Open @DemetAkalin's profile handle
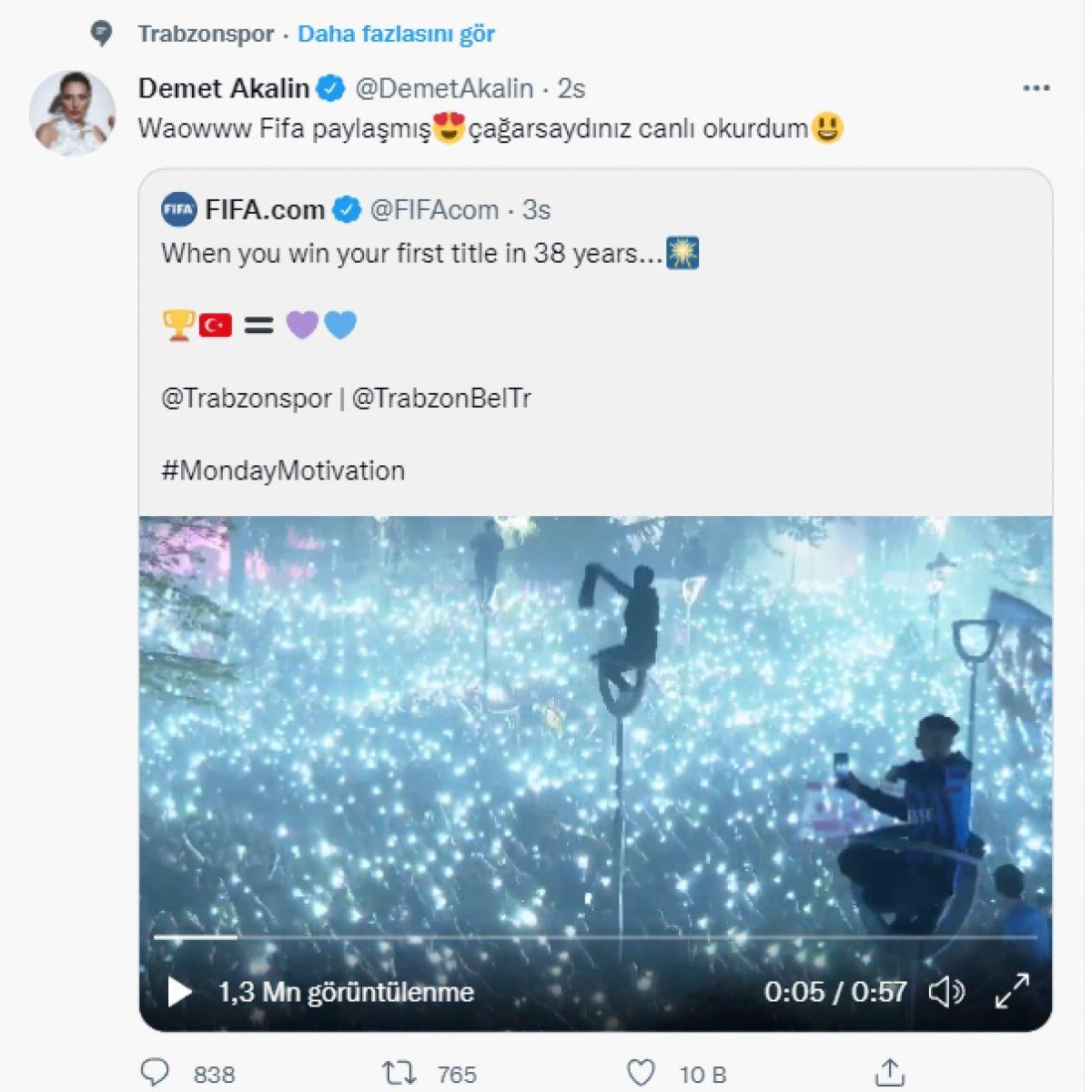1092x1092 pixels. click(445, 88)
